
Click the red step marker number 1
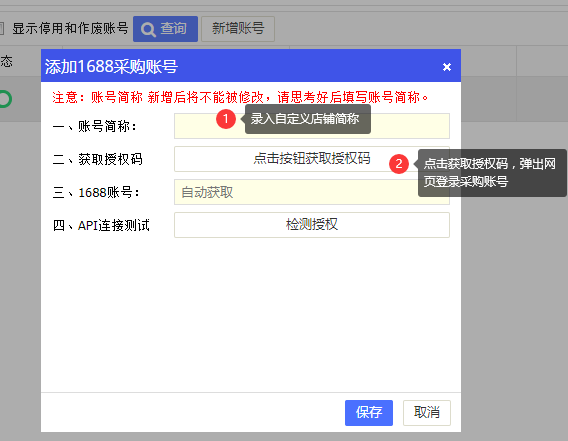[x=226, y=118]
